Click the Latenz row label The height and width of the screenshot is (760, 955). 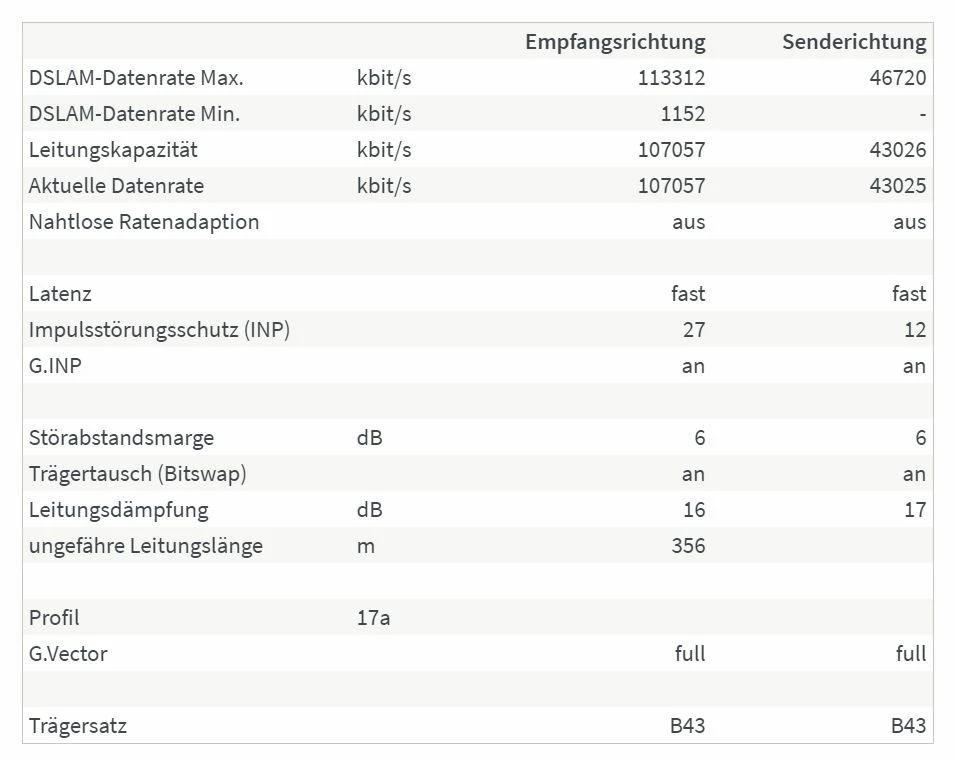click(60, 294)
